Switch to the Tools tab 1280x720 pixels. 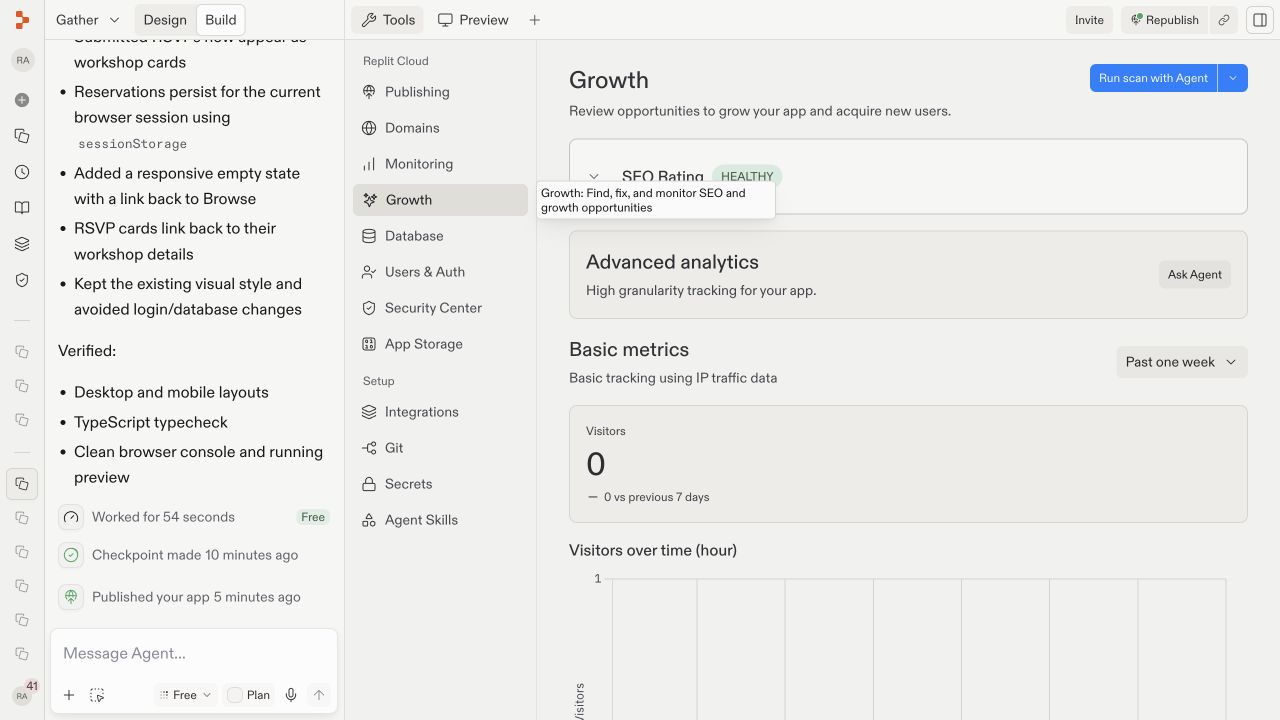pyautogui.click(x=388, y=20)
